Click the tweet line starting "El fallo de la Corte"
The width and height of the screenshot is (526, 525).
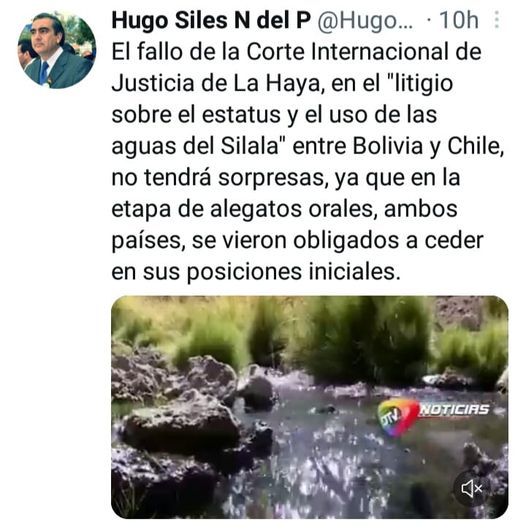(297, 52)
